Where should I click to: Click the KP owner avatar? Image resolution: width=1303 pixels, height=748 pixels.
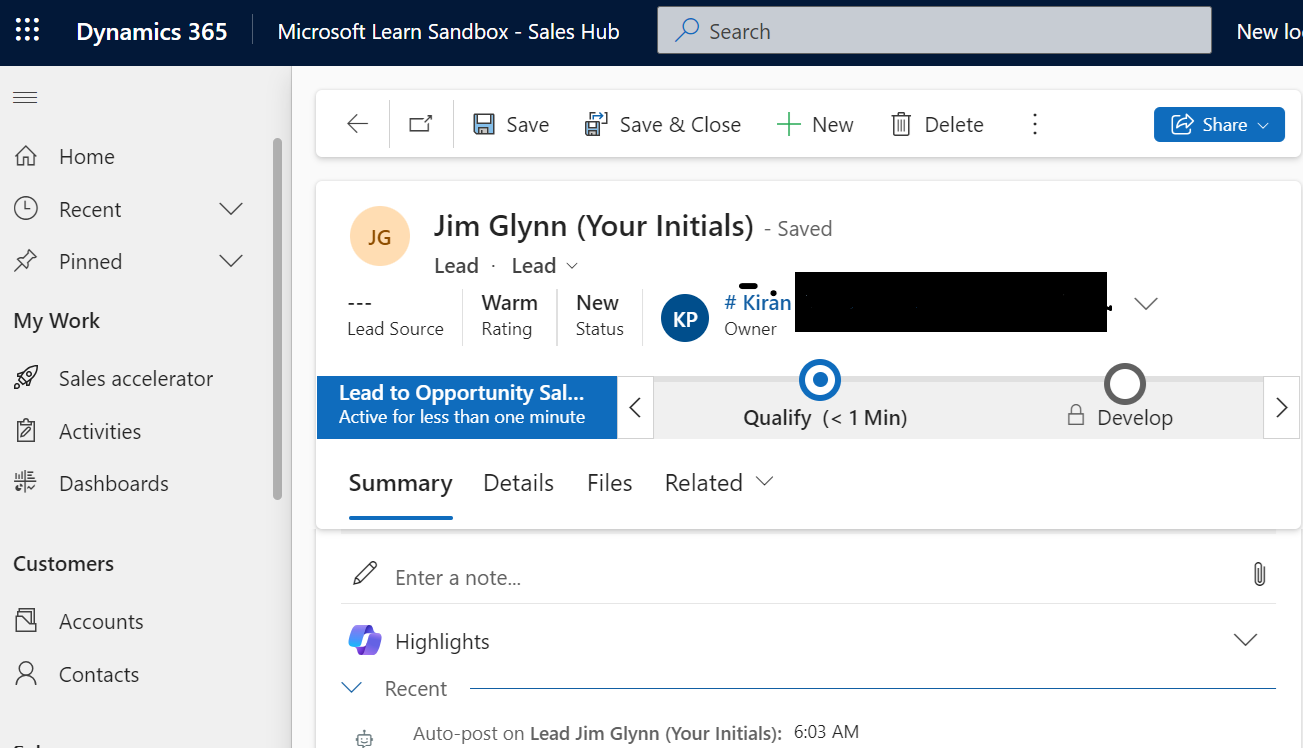point(685,319)
